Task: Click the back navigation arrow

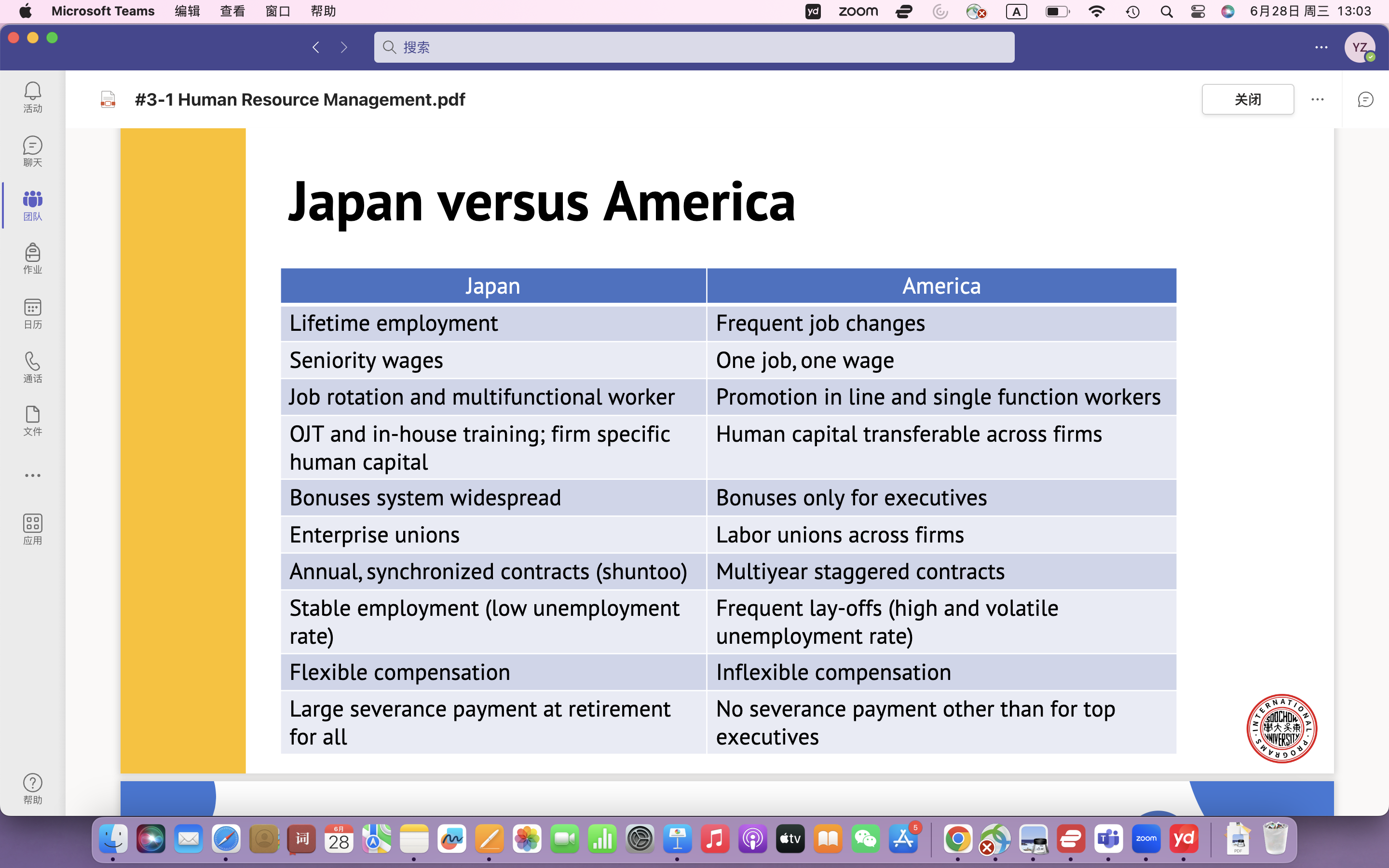Action: point(315,47)
